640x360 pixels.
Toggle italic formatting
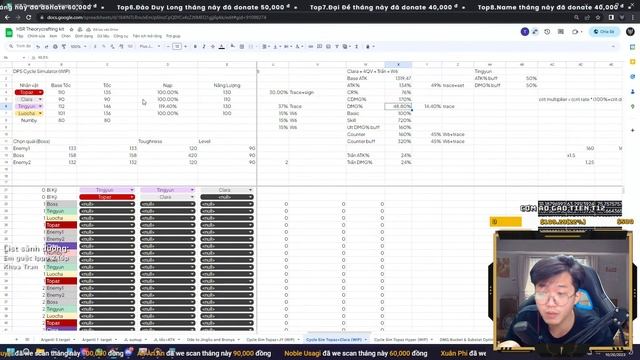(204, 47)
